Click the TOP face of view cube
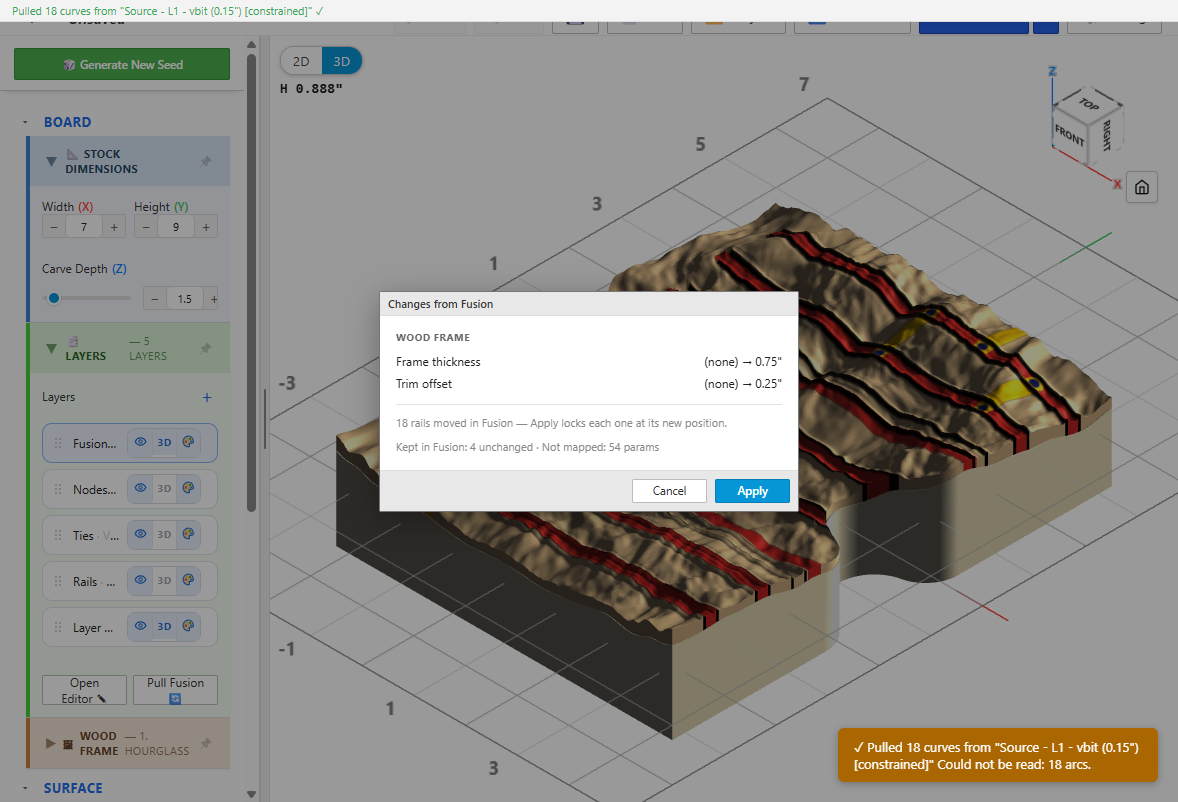 (1089, 104)
